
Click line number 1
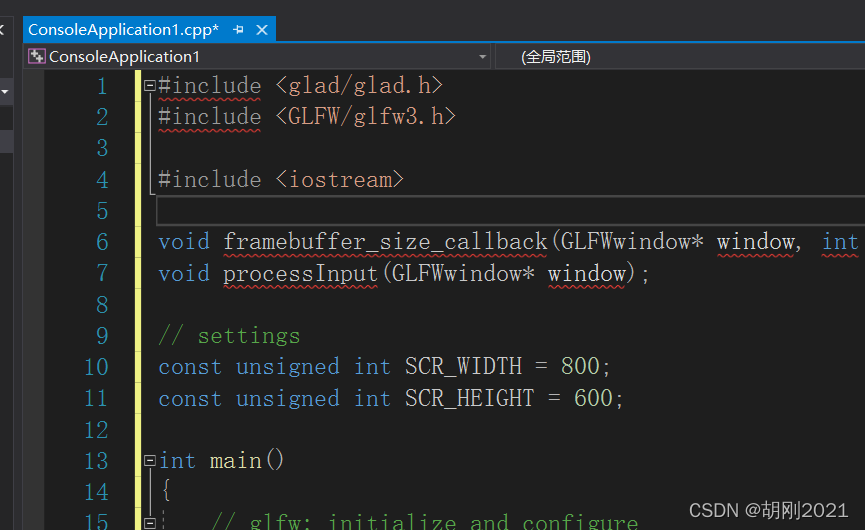tap(102, 86)
